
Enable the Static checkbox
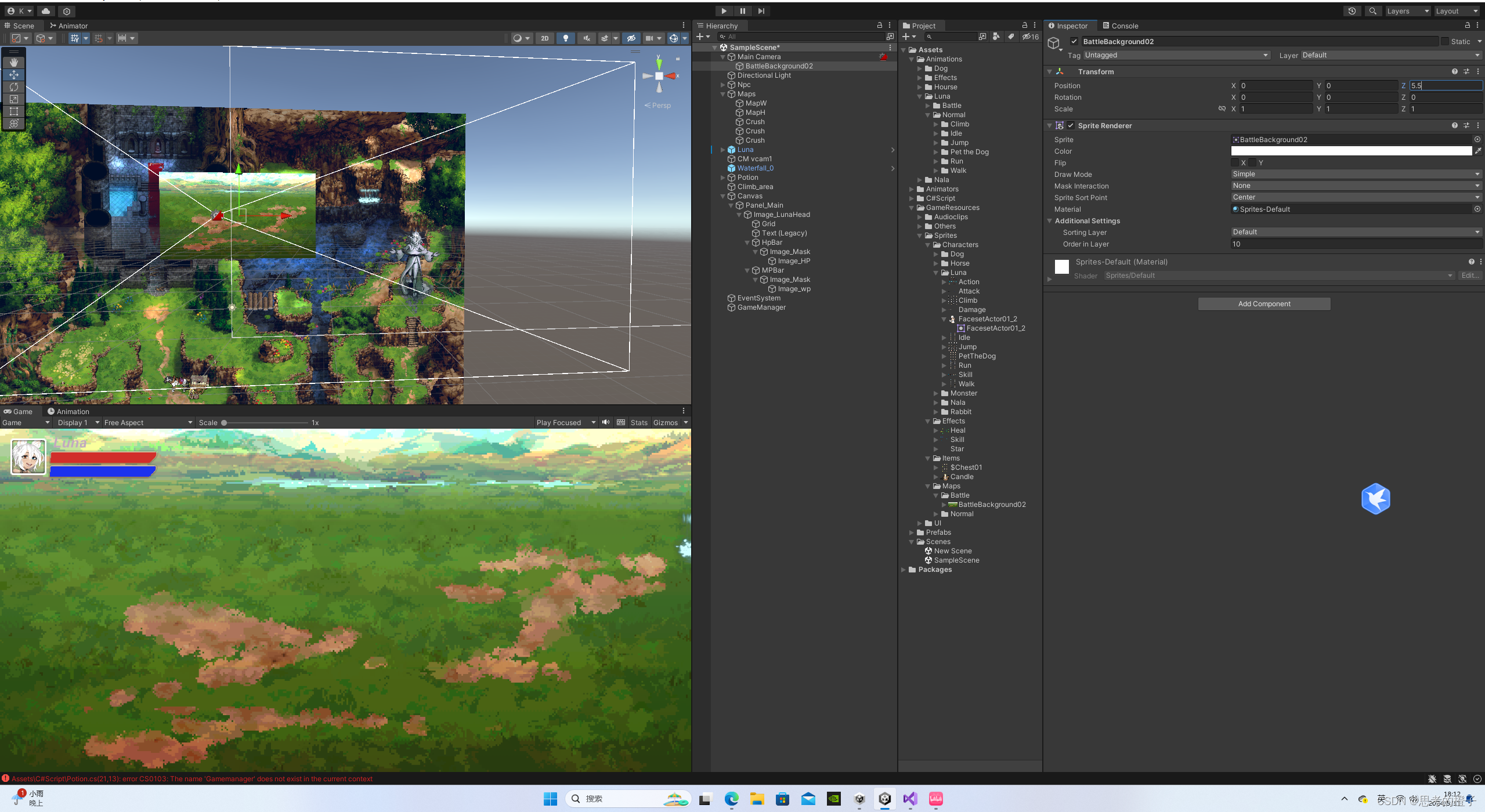(x=1445, y=41)
